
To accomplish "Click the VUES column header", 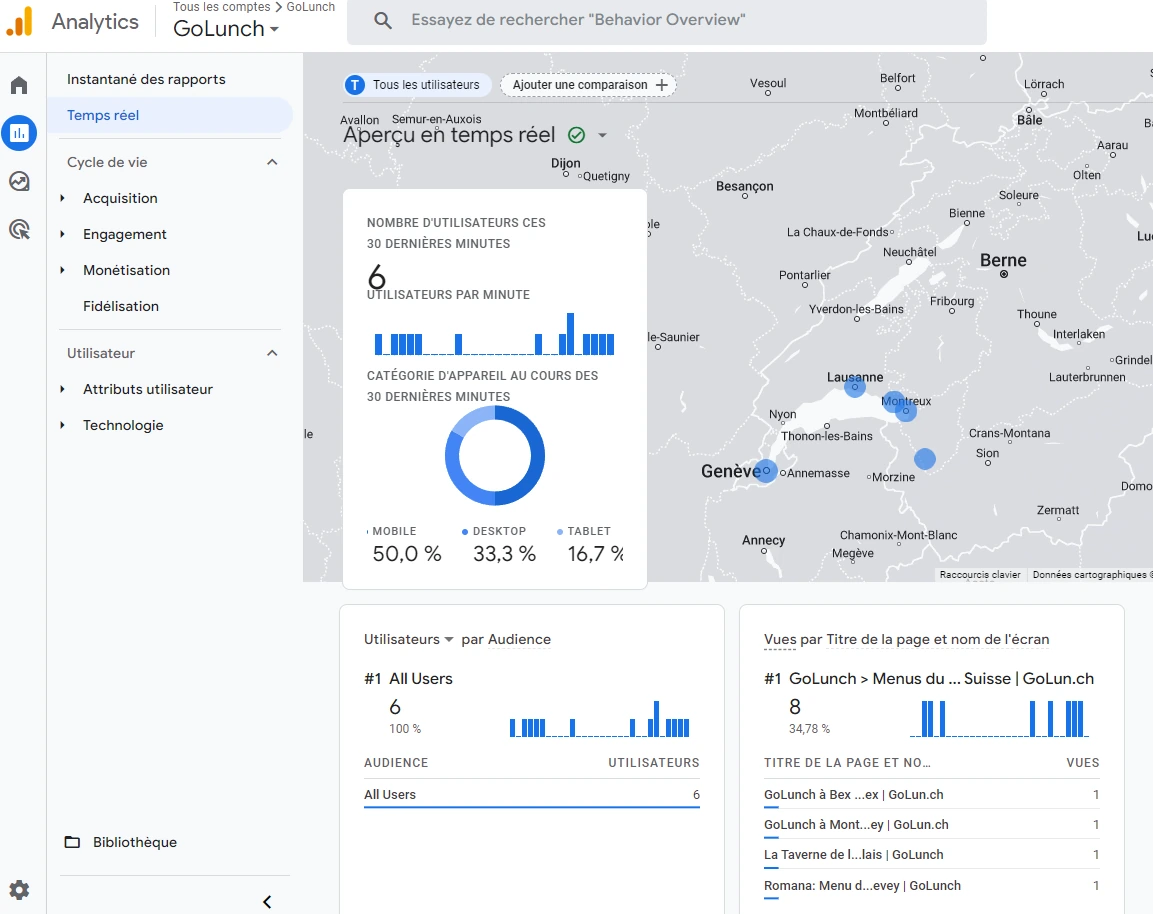I will click(x=1082, y=763).
